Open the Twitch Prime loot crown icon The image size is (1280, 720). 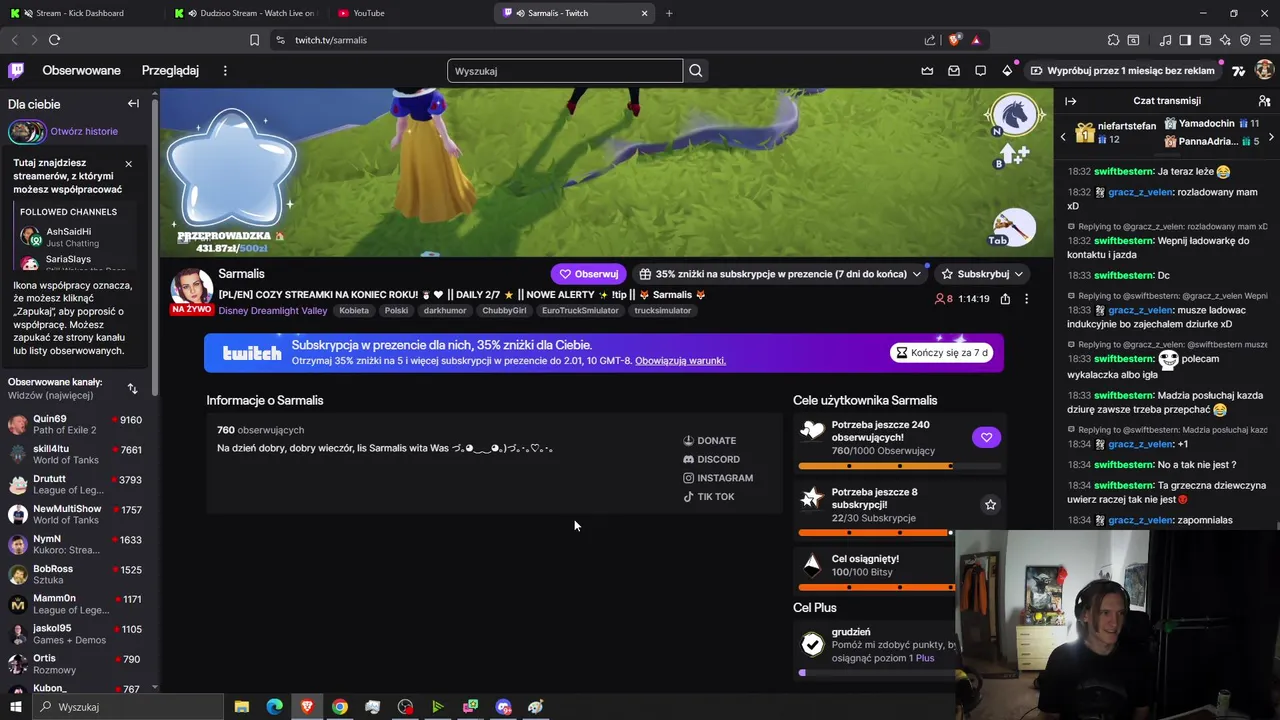pyautogui.click(x=927, y=71)
